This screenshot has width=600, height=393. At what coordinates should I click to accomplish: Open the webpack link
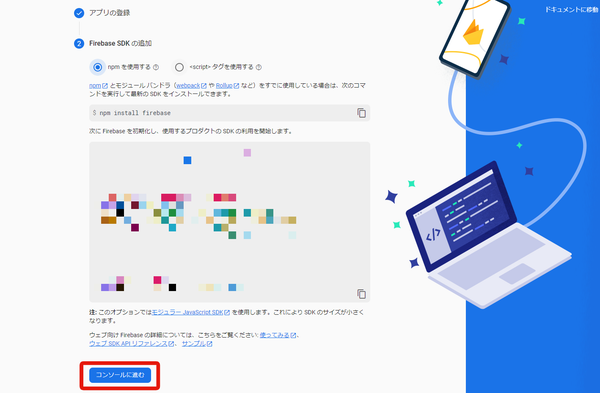tap(191, 86)
